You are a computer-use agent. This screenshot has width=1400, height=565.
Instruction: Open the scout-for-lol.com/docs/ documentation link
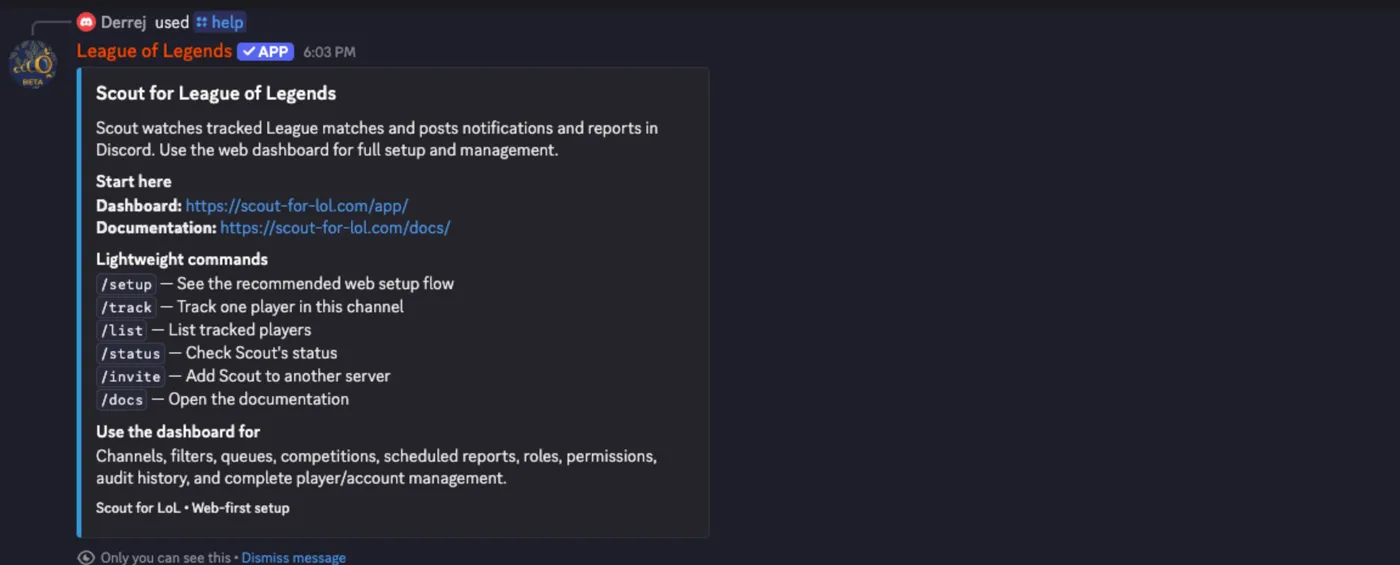tap(335, 228)
